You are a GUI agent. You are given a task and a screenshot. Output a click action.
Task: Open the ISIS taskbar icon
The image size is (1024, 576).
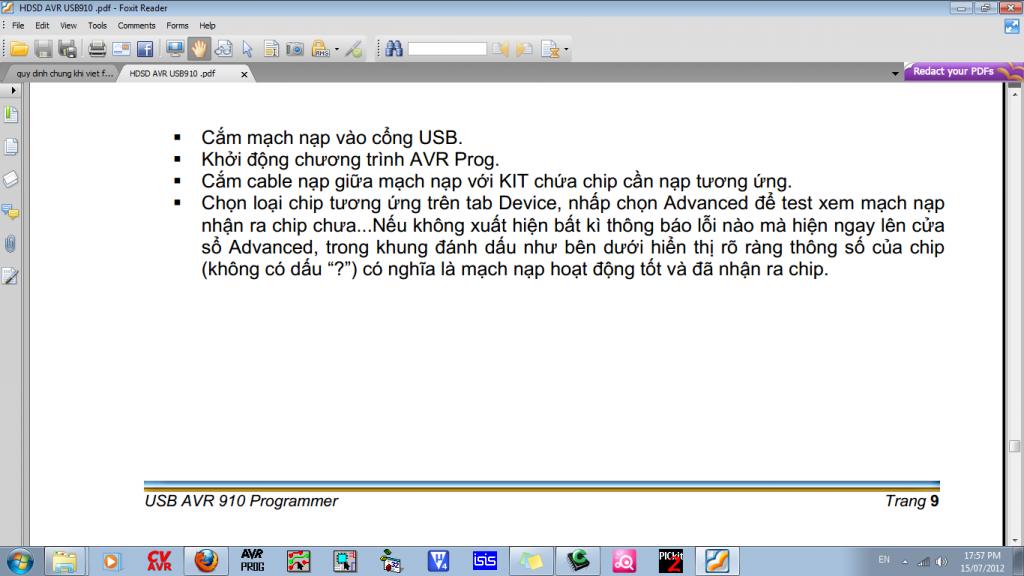[485, 562]
